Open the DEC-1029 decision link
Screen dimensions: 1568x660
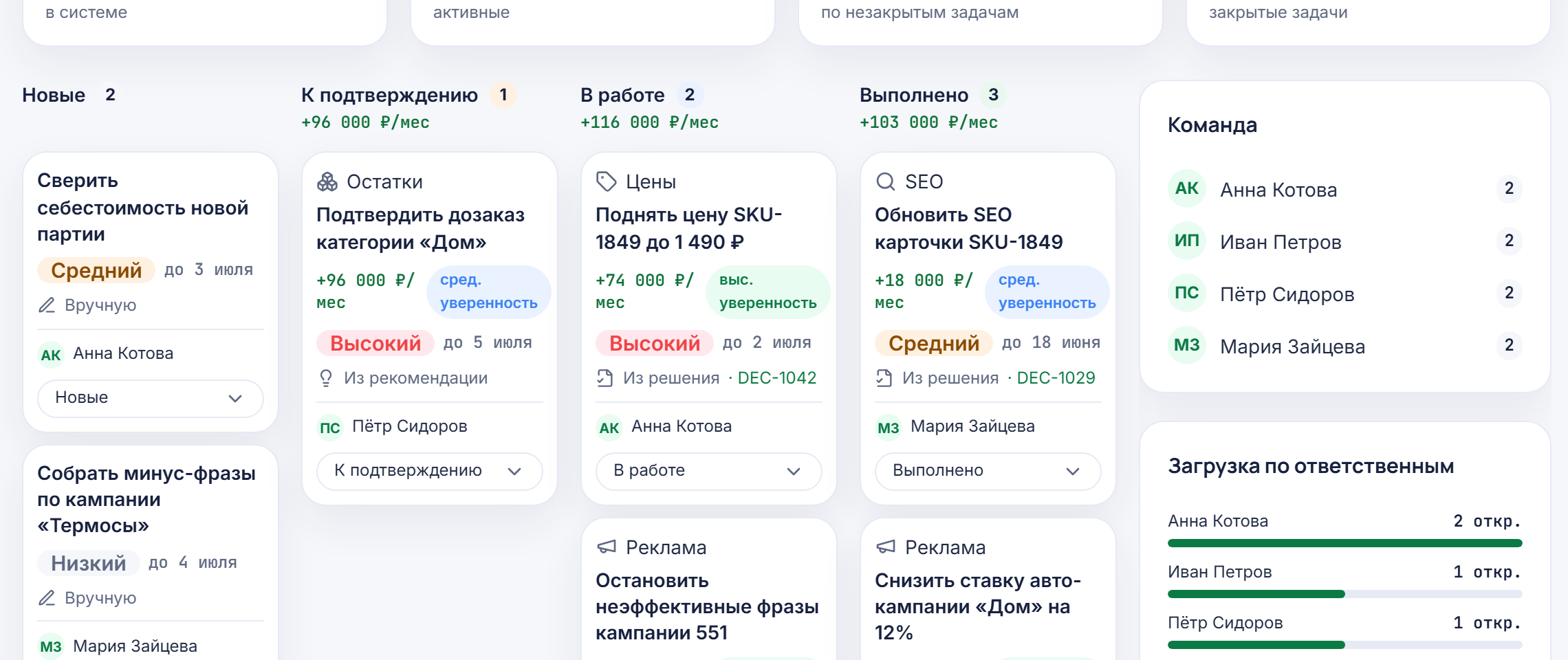pos(1056,378)
